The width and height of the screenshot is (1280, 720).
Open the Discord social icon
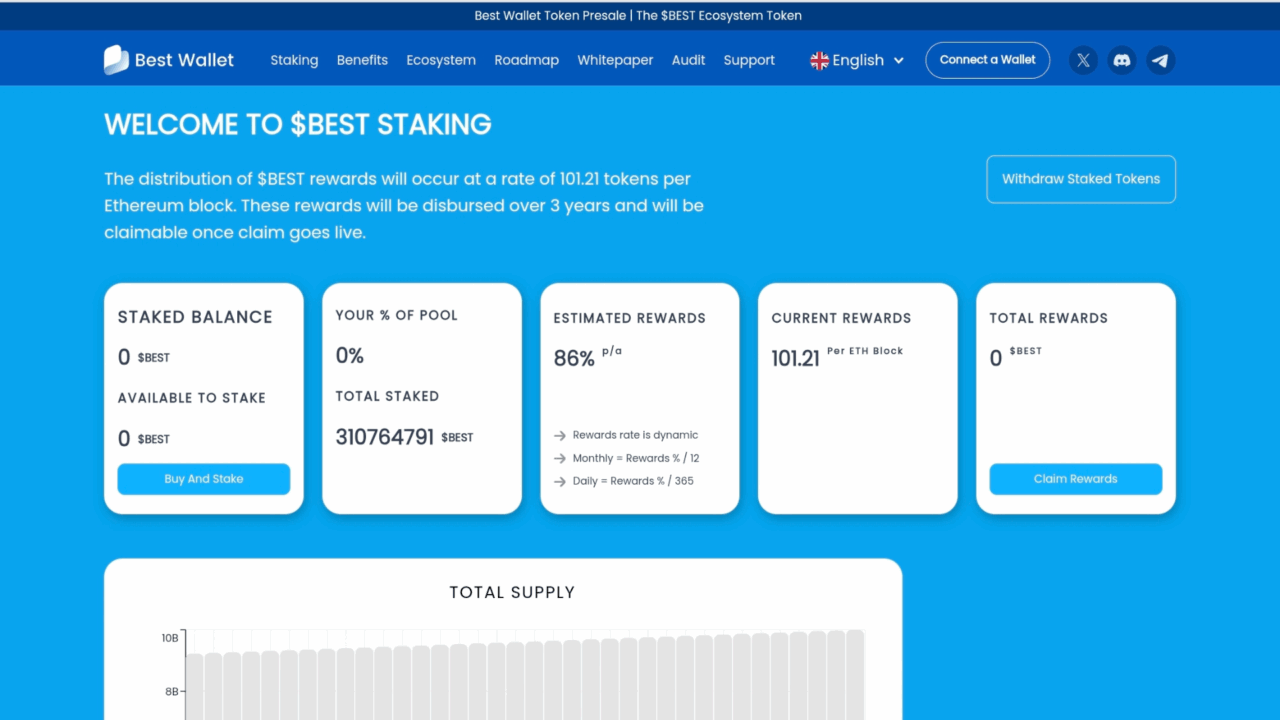click(1122, 60)
